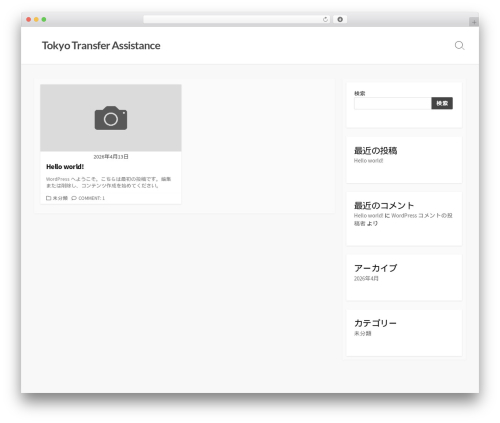500x423 pixels.
Task: Click the browser address bar
Action: coord(237,19)
